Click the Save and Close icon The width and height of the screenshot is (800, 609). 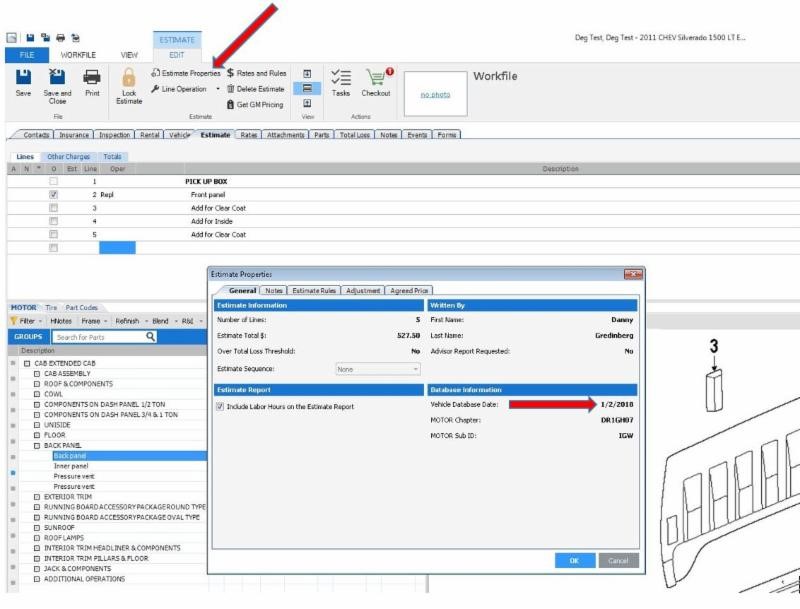(x=57, y=77)
